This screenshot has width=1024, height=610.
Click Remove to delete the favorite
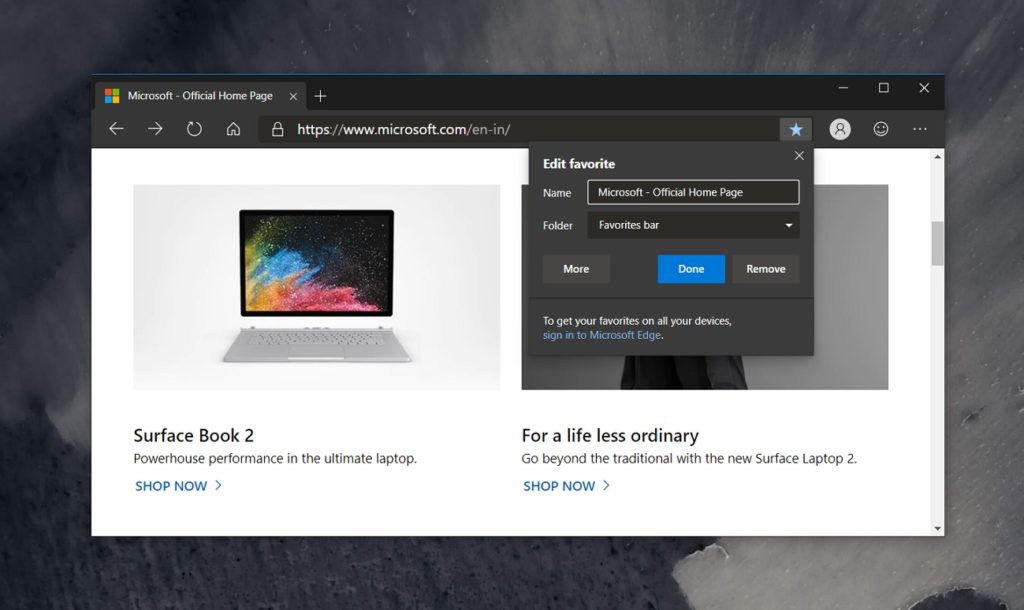[765, 269]
